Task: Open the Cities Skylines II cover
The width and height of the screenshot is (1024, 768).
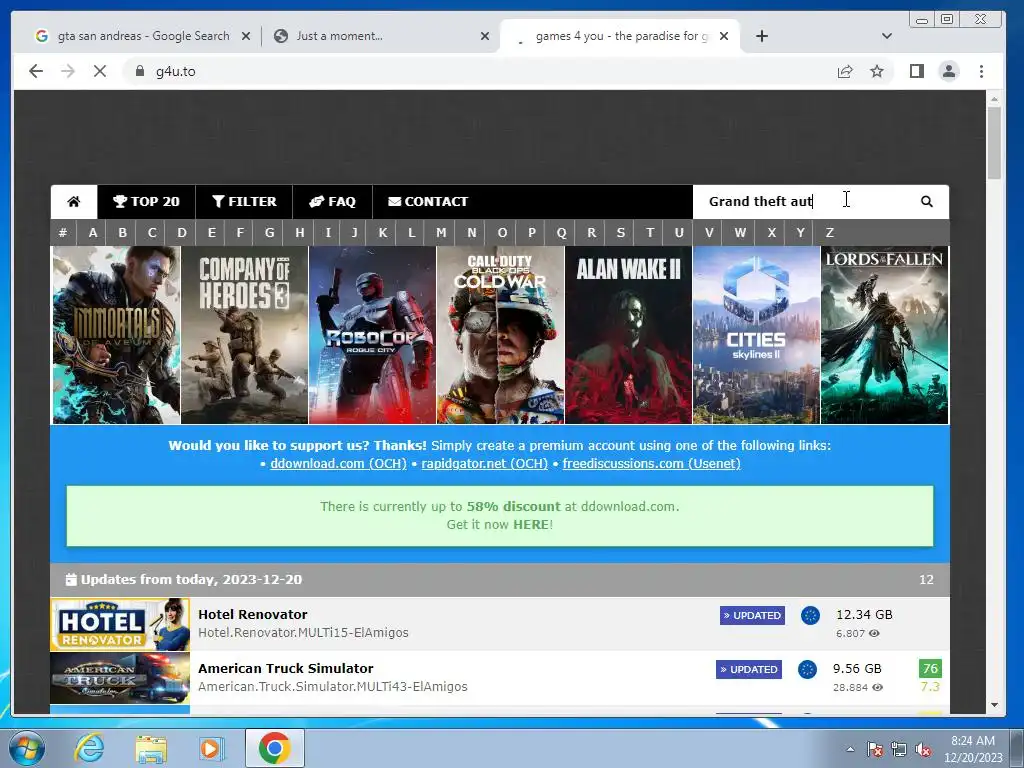Action: [x=756, y=335]
